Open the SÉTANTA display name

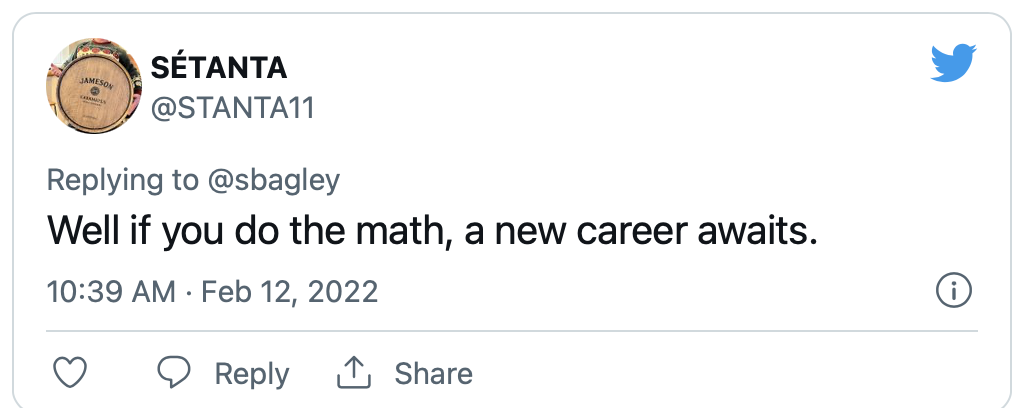coord(218,67)
